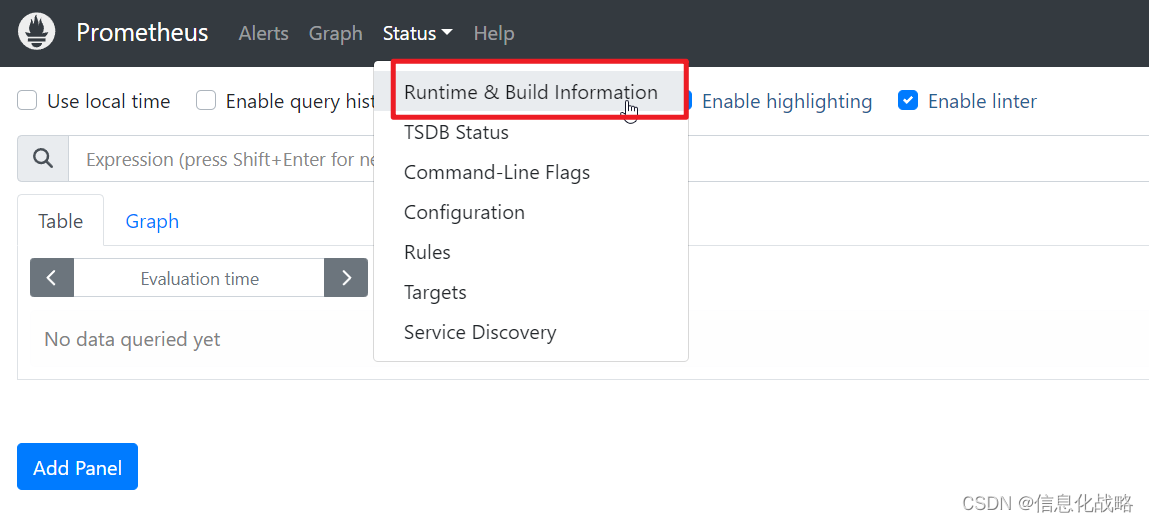Screen dimensions: 1149x522
Task: Click the Prometheus flame logo icon
Action: coord(37,32)
